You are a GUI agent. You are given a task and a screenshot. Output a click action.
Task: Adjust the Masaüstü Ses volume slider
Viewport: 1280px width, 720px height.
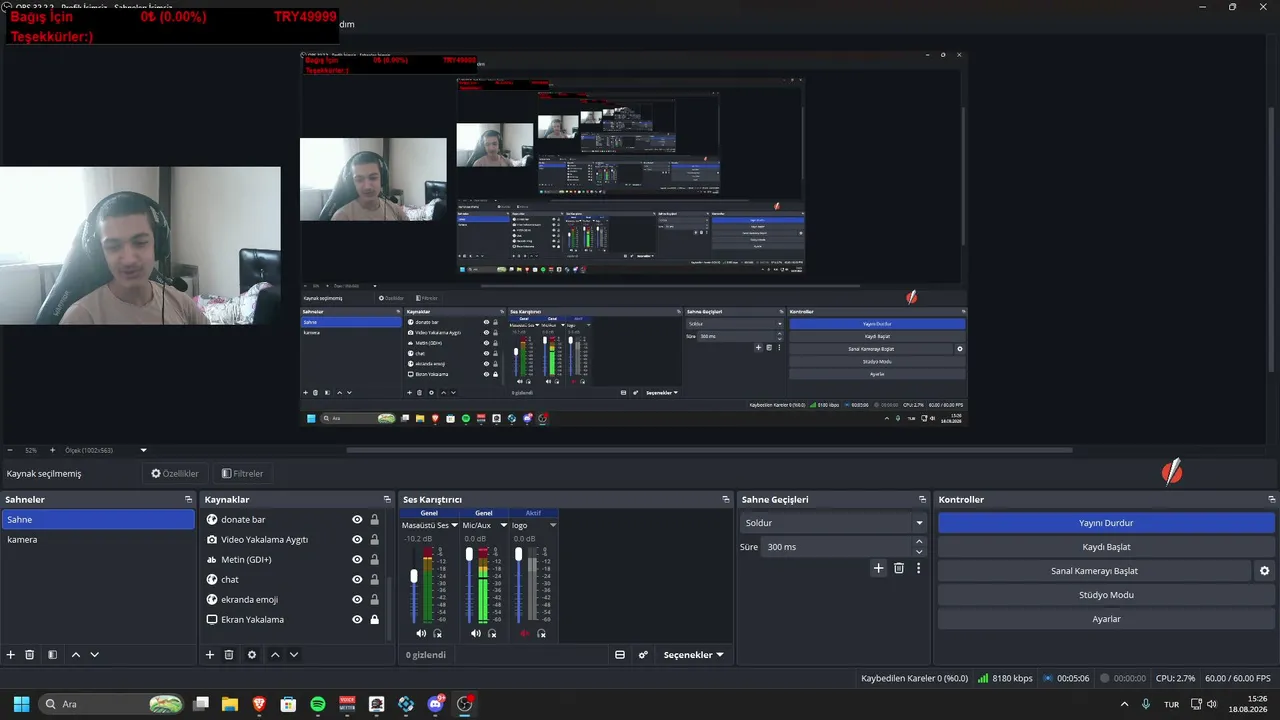click(x=414, y=576)
